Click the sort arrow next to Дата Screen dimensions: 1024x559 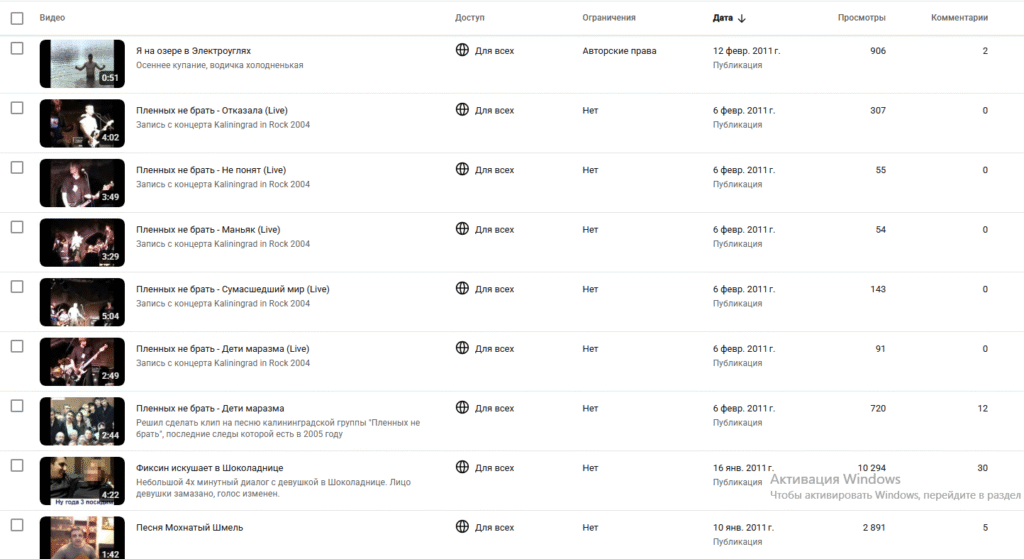[x=742, y=18]
